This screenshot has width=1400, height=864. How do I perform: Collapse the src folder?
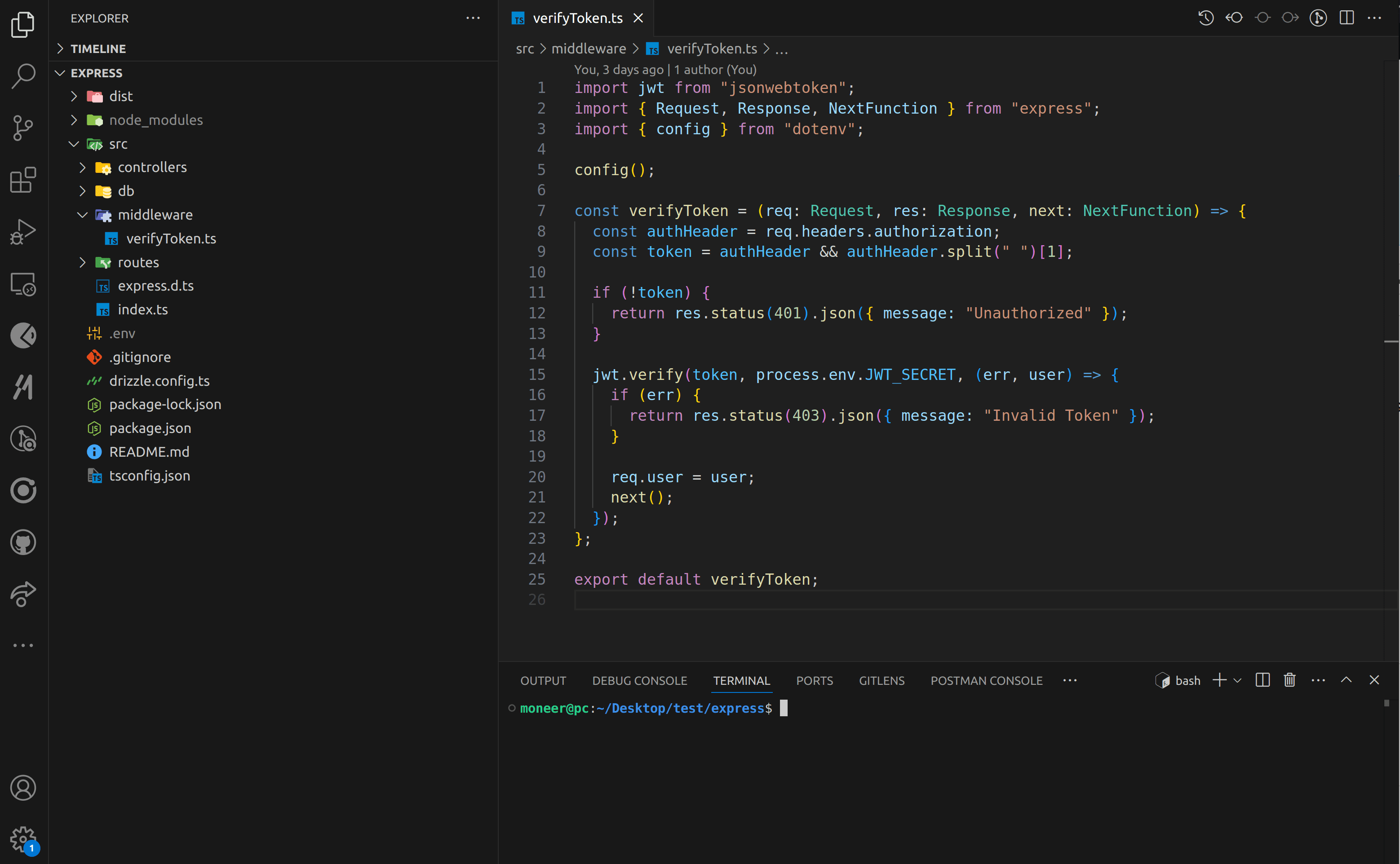click(x=273, y=144)
